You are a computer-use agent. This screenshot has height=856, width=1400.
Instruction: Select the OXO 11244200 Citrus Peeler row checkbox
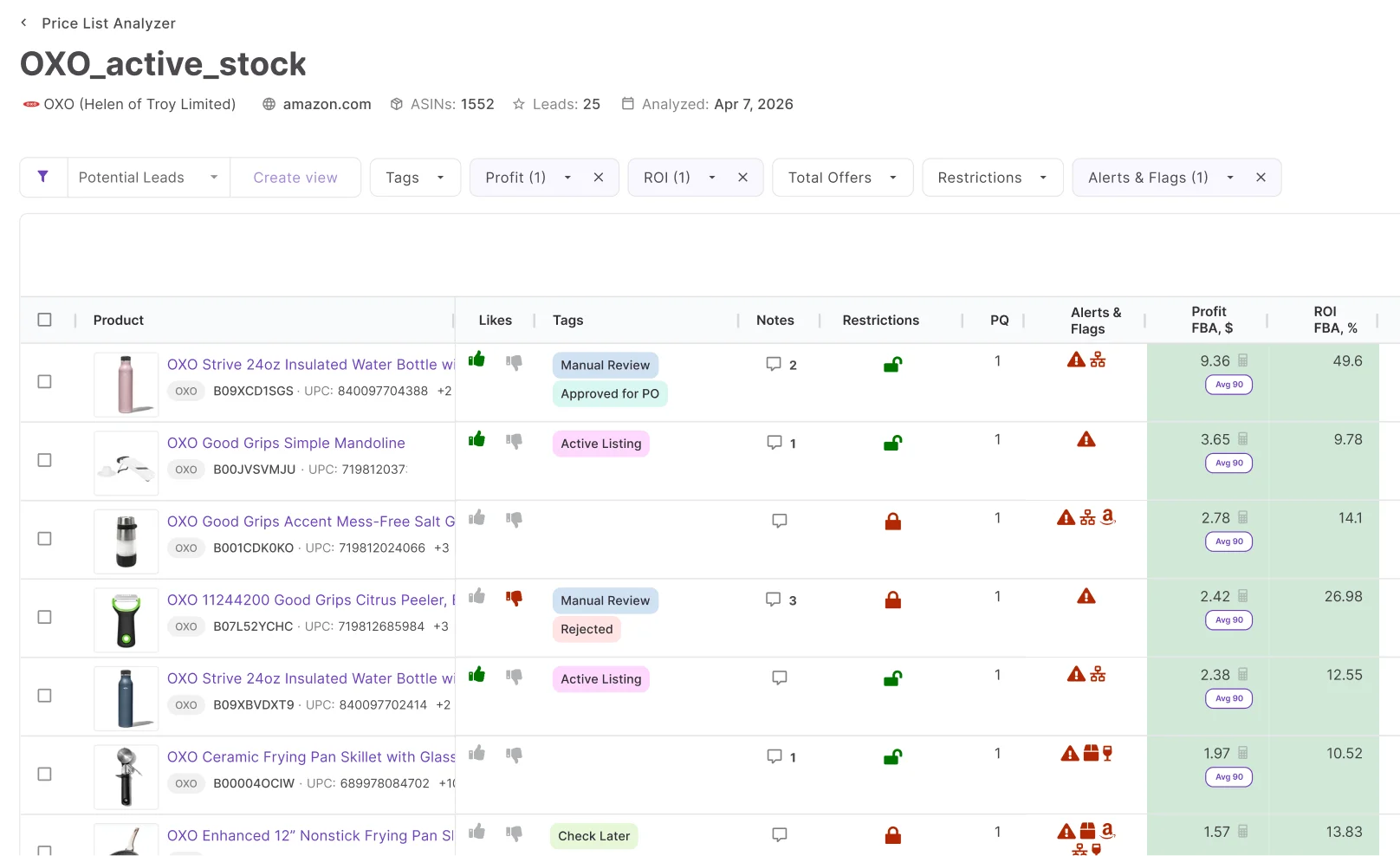45,617
